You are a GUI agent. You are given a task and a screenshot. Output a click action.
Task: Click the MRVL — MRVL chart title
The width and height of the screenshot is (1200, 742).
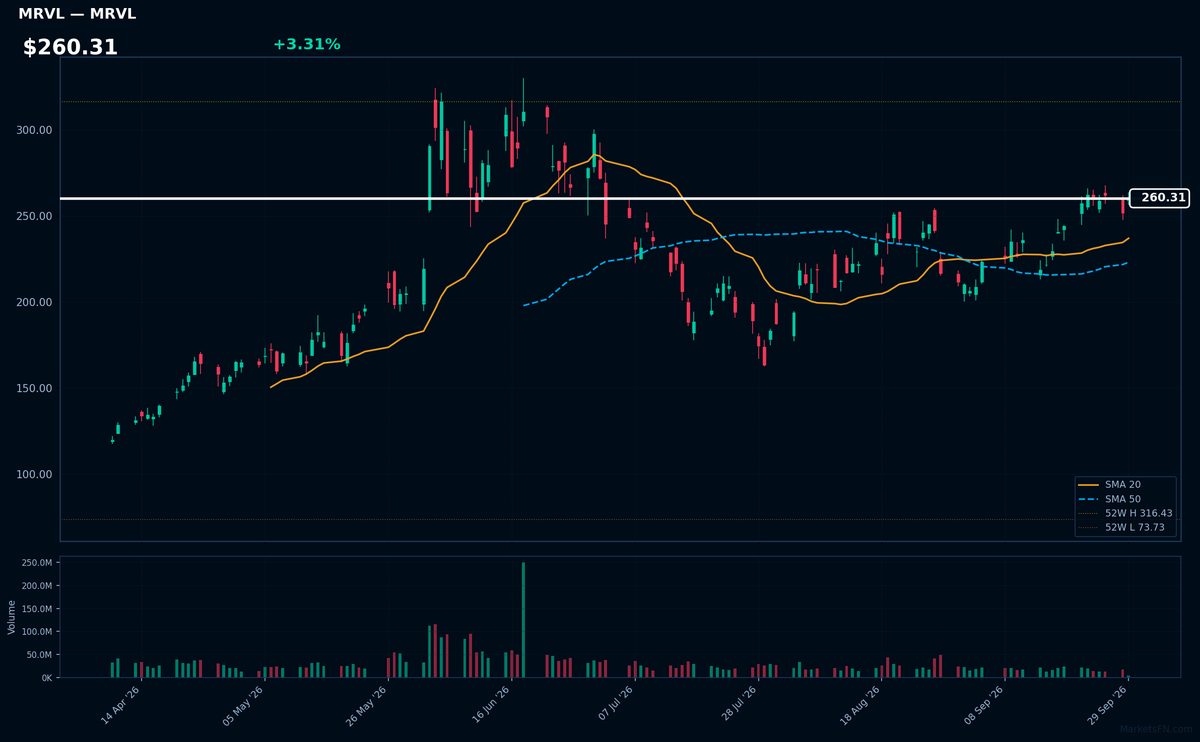point(77,14)
